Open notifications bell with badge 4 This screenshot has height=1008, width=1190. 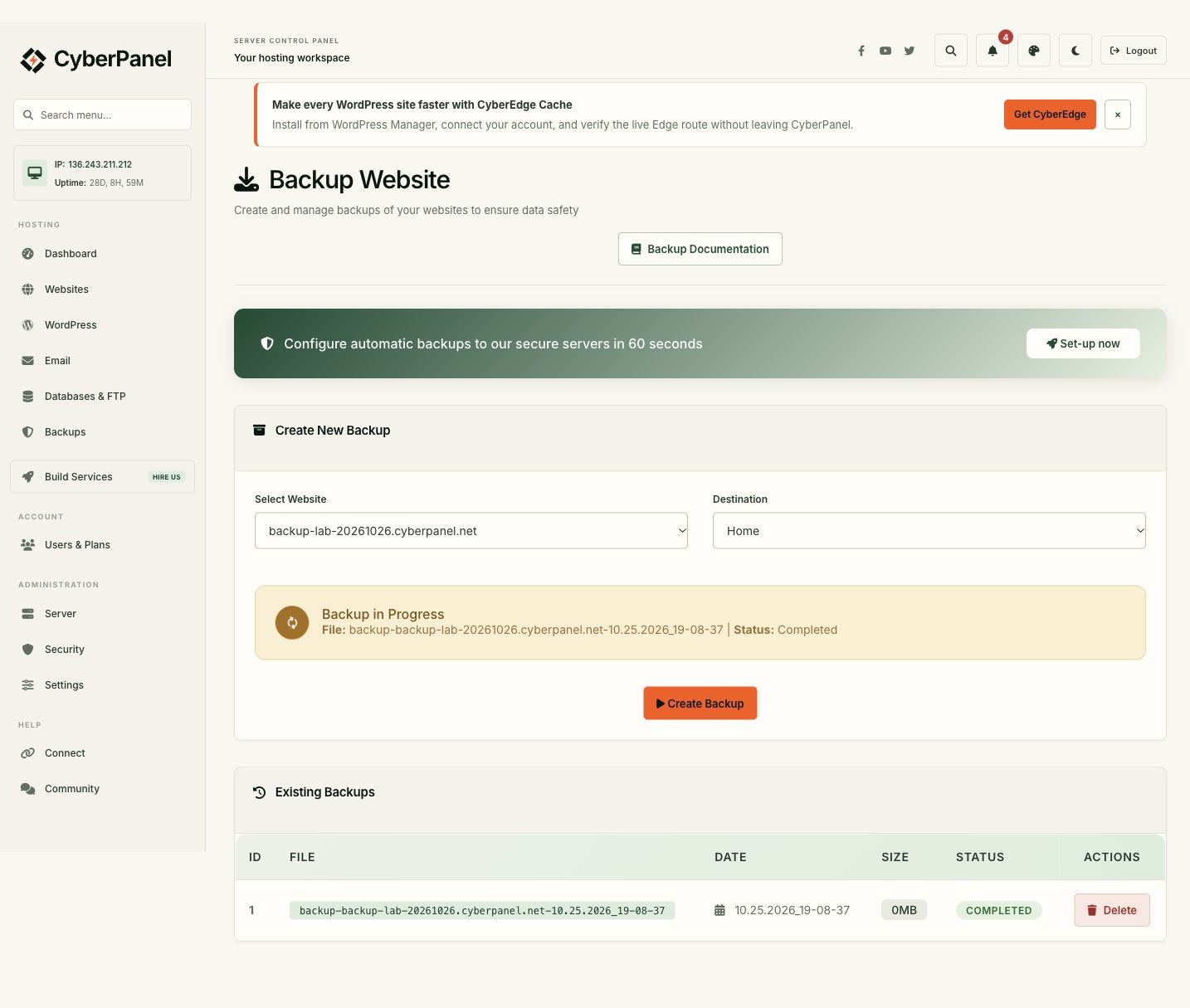point(992,51)
